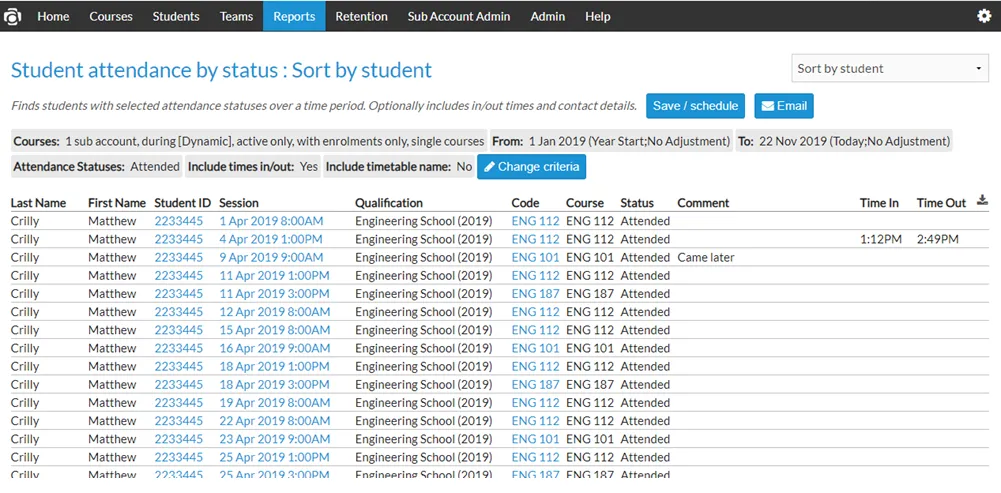Go to the Home menu
Screen dimensions: 1001x493
[53, 17]
